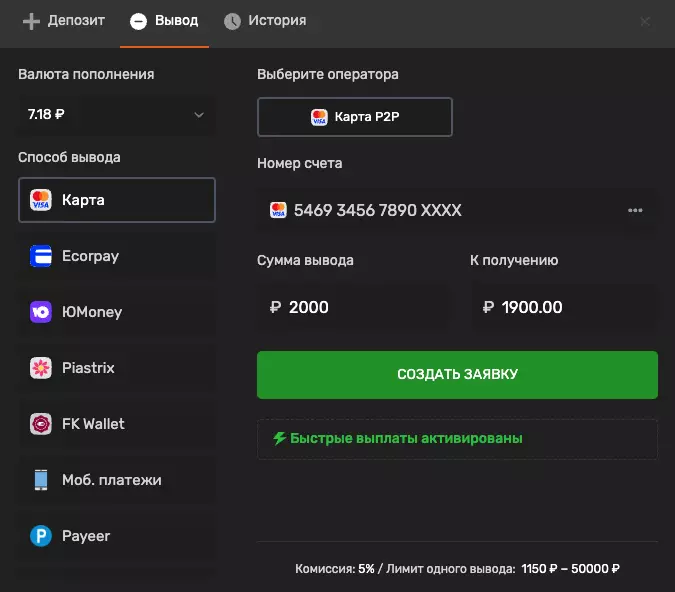Choose the Карта P2P operator
Viewport: 675px width, 592px height.
(355, 117)
